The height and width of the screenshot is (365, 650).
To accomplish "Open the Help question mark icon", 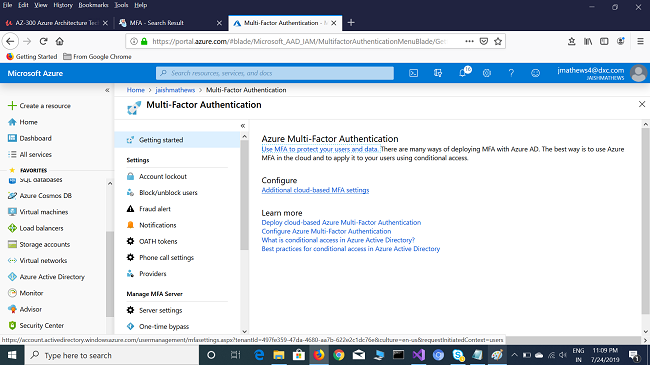I will coord(511,73).
